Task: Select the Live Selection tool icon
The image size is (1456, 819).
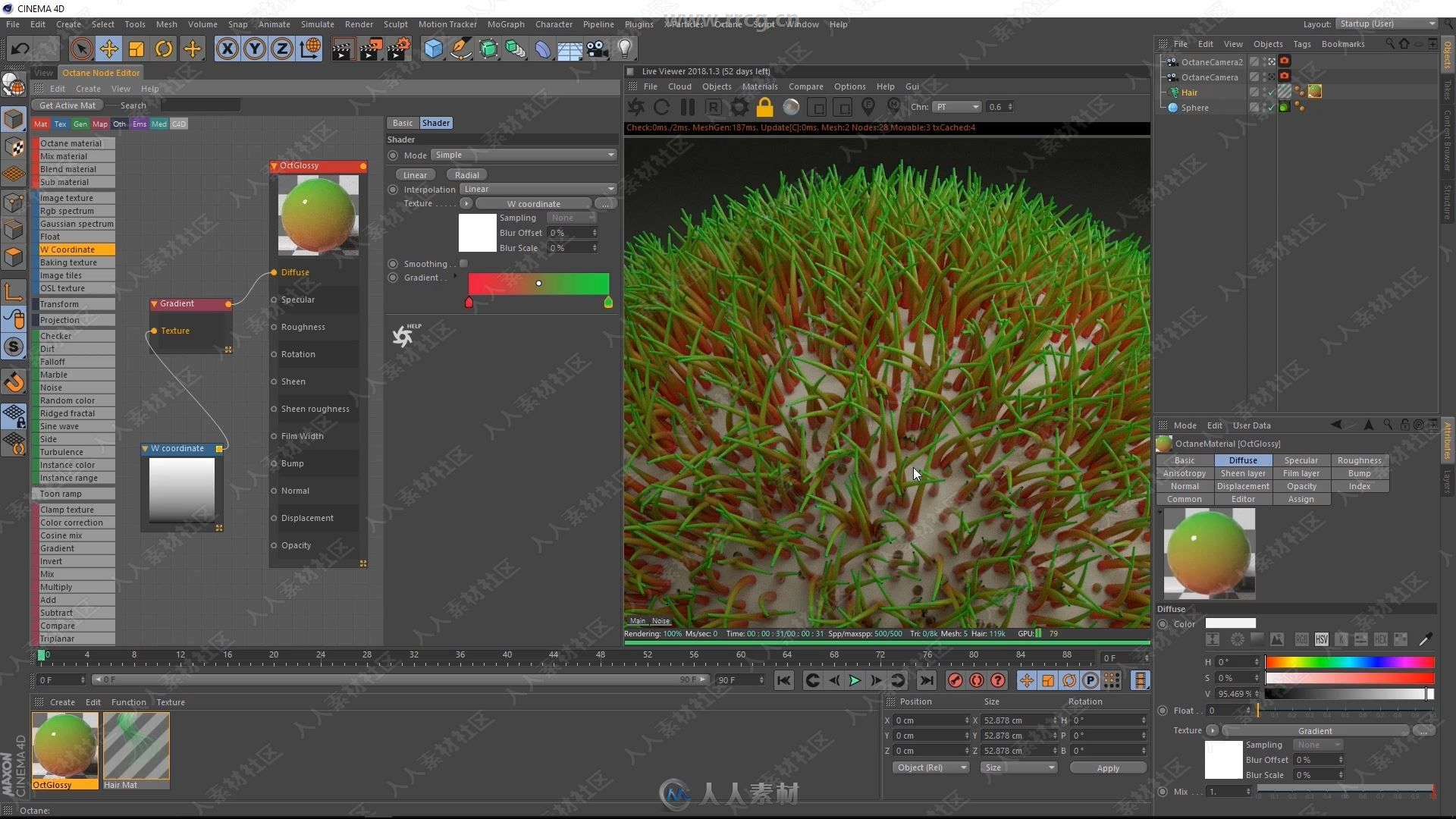Action: [x=81, y=49]
